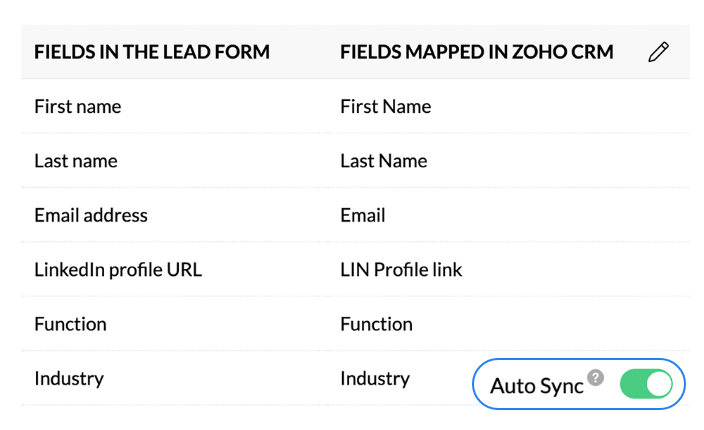The height and width of the screenshot is (430, 704).
Task: Select the Email CRM mapped field
Action: pos(363,215)
